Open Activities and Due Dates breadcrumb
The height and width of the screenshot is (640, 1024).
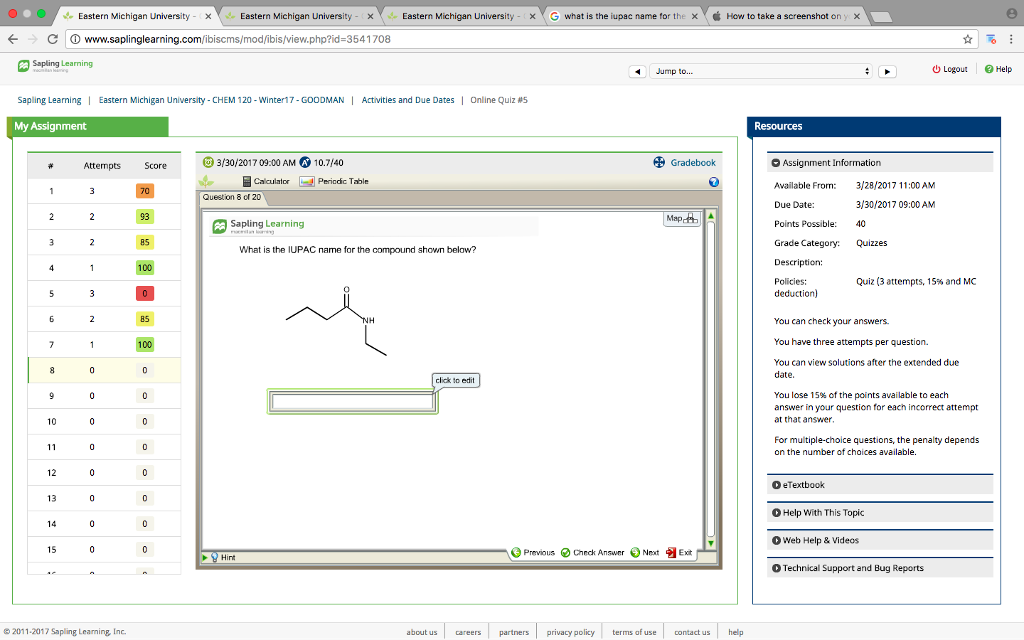408,100
